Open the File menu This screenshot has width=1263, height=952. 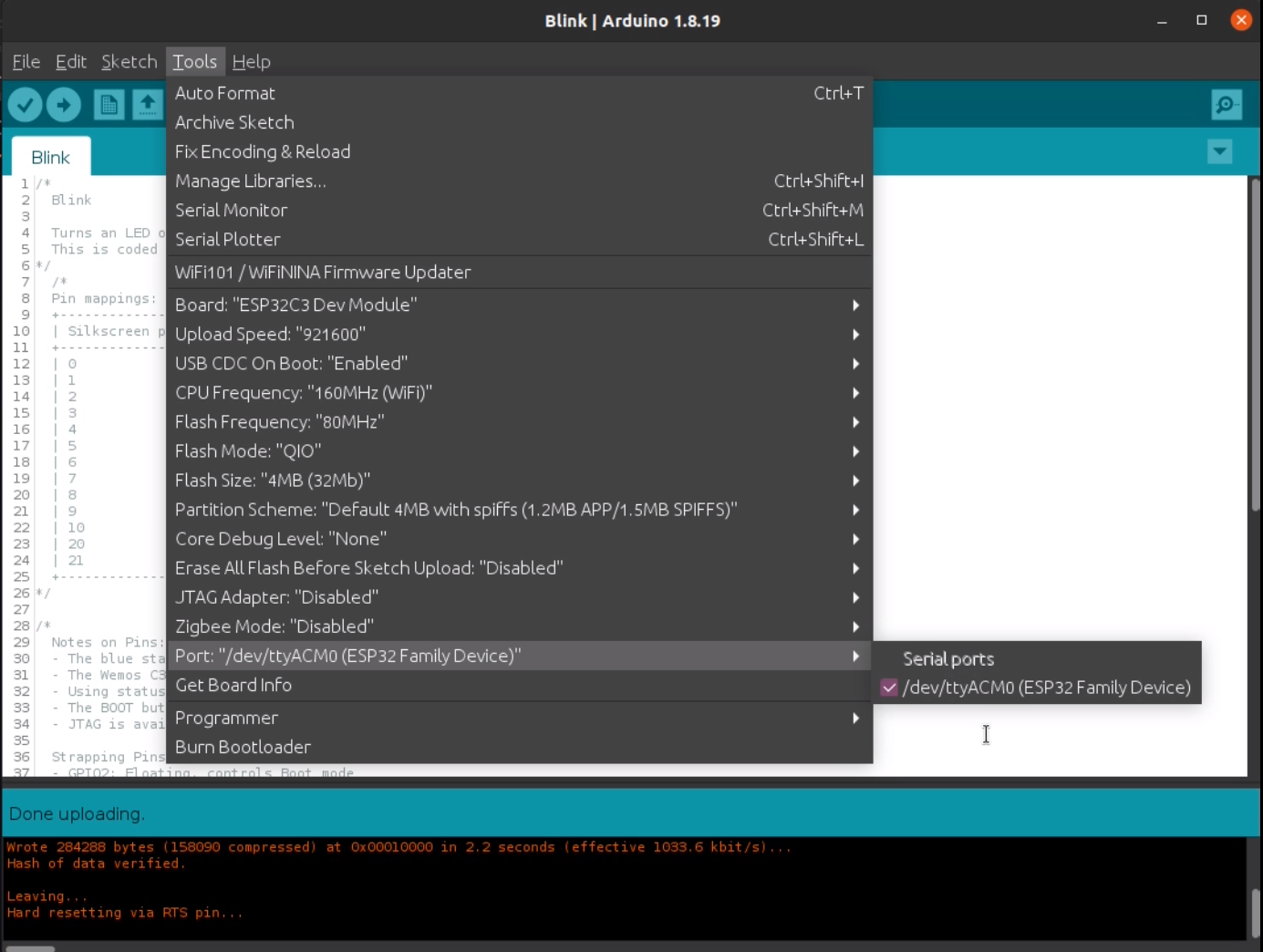click(26, 61)
